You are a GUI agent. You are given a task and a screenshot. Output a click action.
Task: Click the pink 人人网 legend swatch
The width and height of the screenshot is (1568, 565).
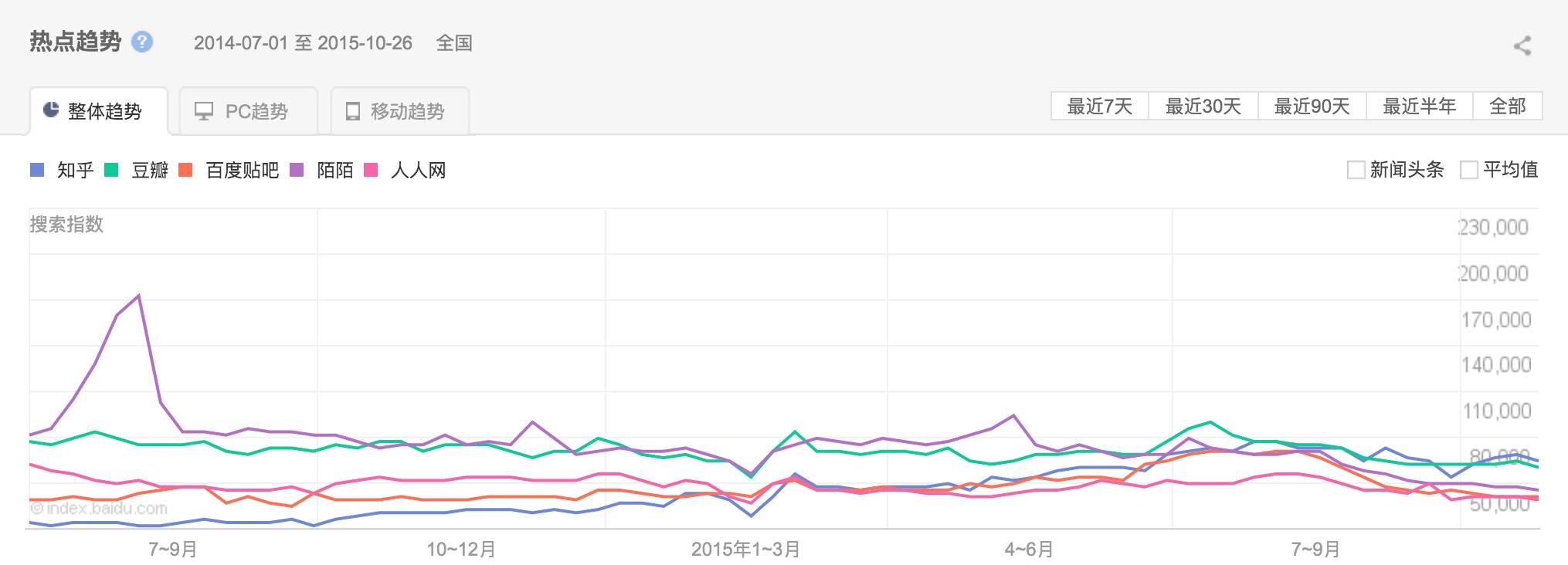coord(371,170)
